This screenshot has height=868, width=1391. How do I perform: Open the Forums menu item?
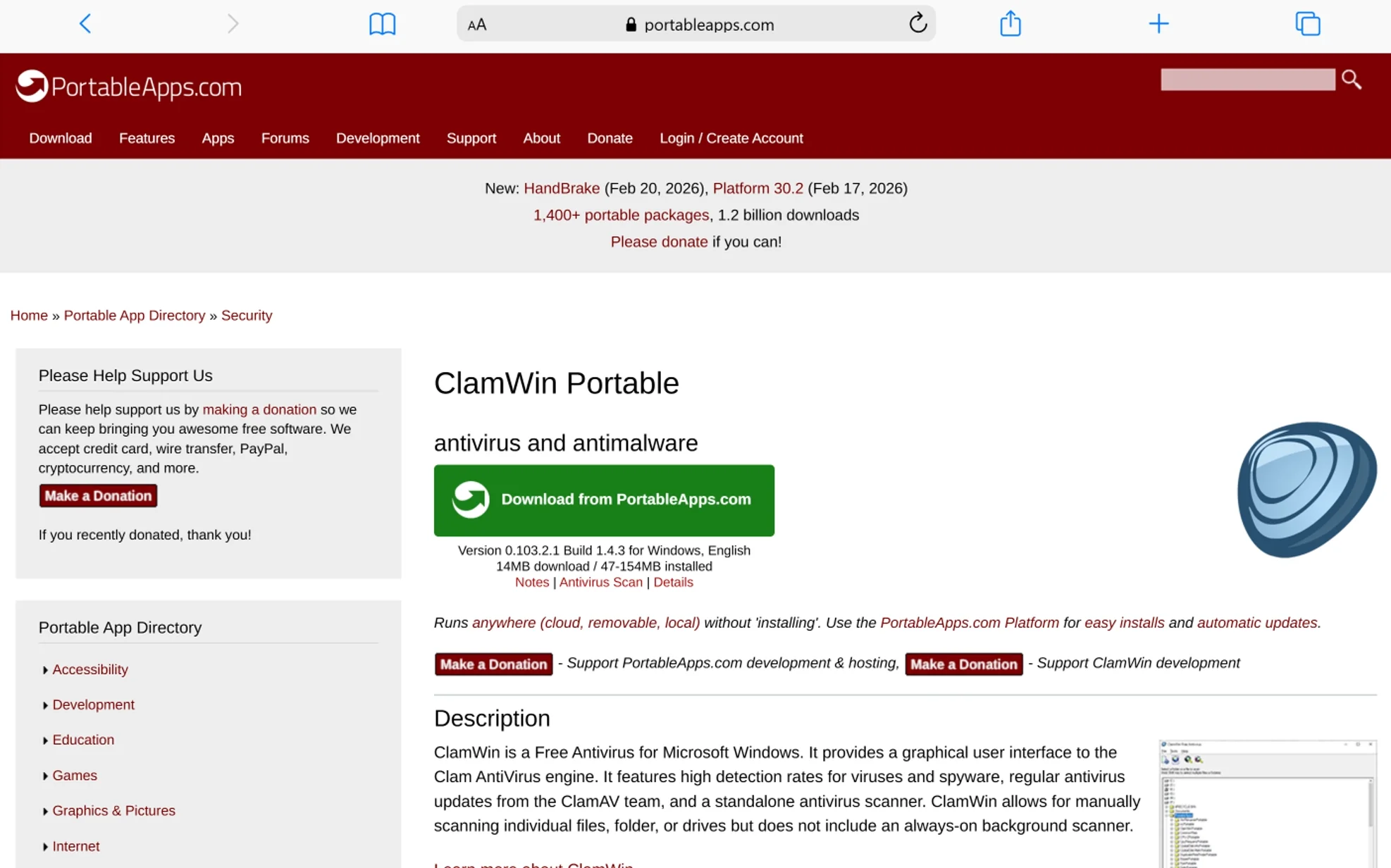click(285, 138)
